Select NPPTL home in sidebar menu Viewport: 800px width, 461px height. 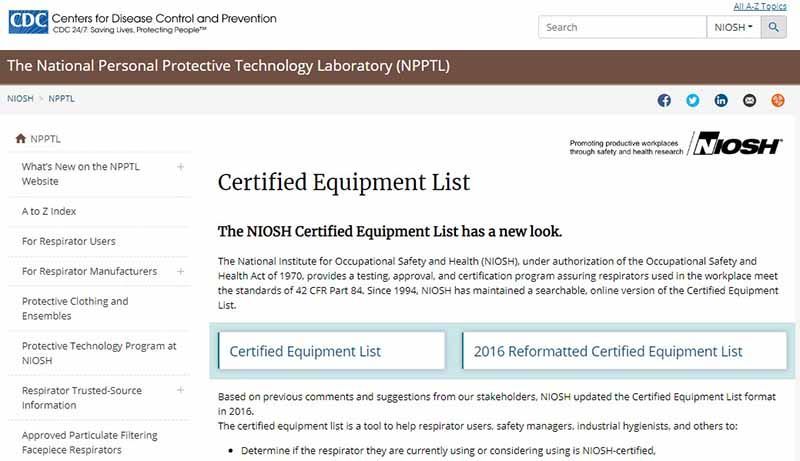(x=45, y=139)
